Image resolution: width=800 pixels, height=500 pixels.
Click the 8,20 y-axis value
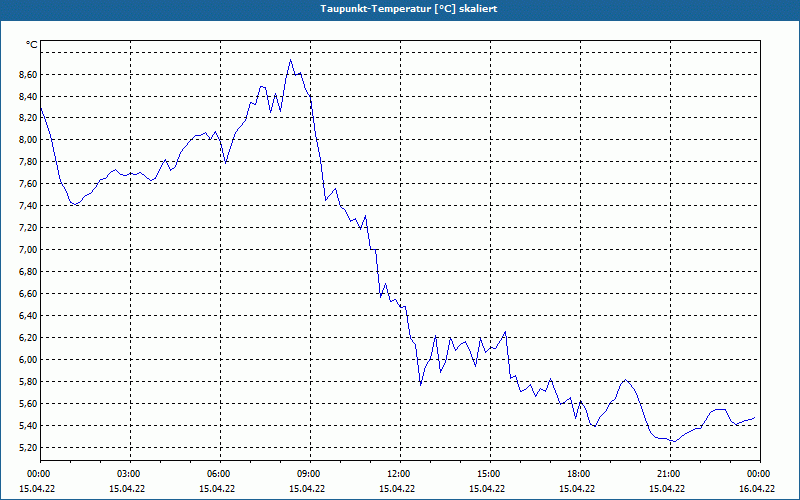tap(28, 118)
